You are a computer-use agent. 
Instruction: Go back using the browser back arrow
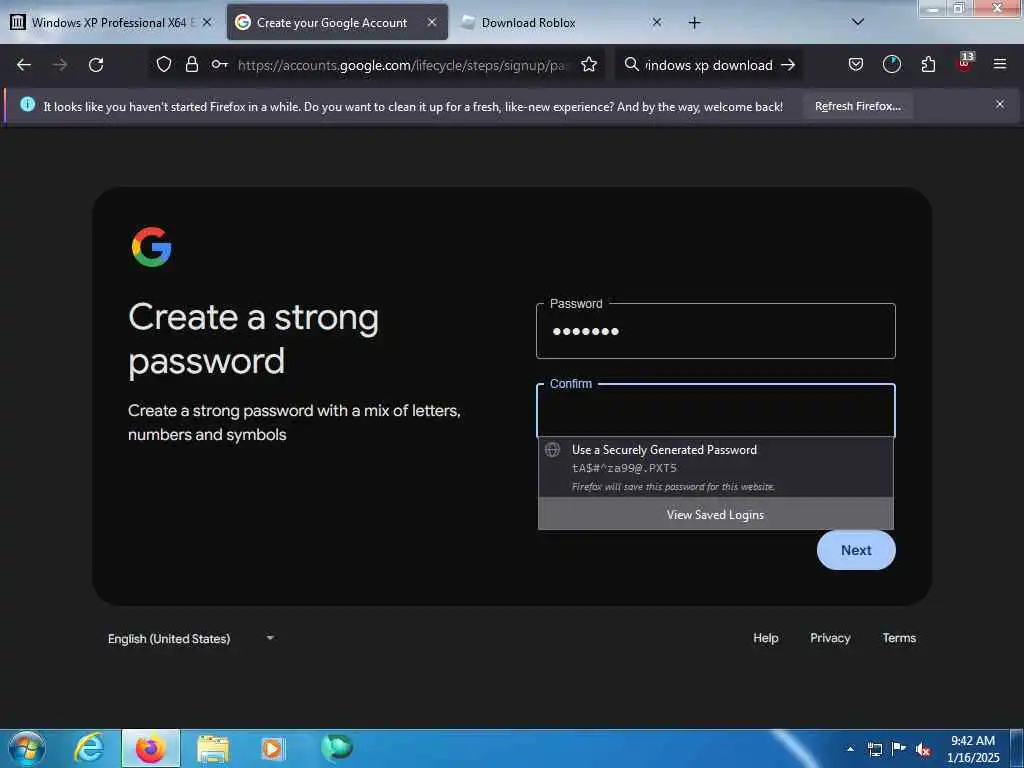click(x=24, y=65)
